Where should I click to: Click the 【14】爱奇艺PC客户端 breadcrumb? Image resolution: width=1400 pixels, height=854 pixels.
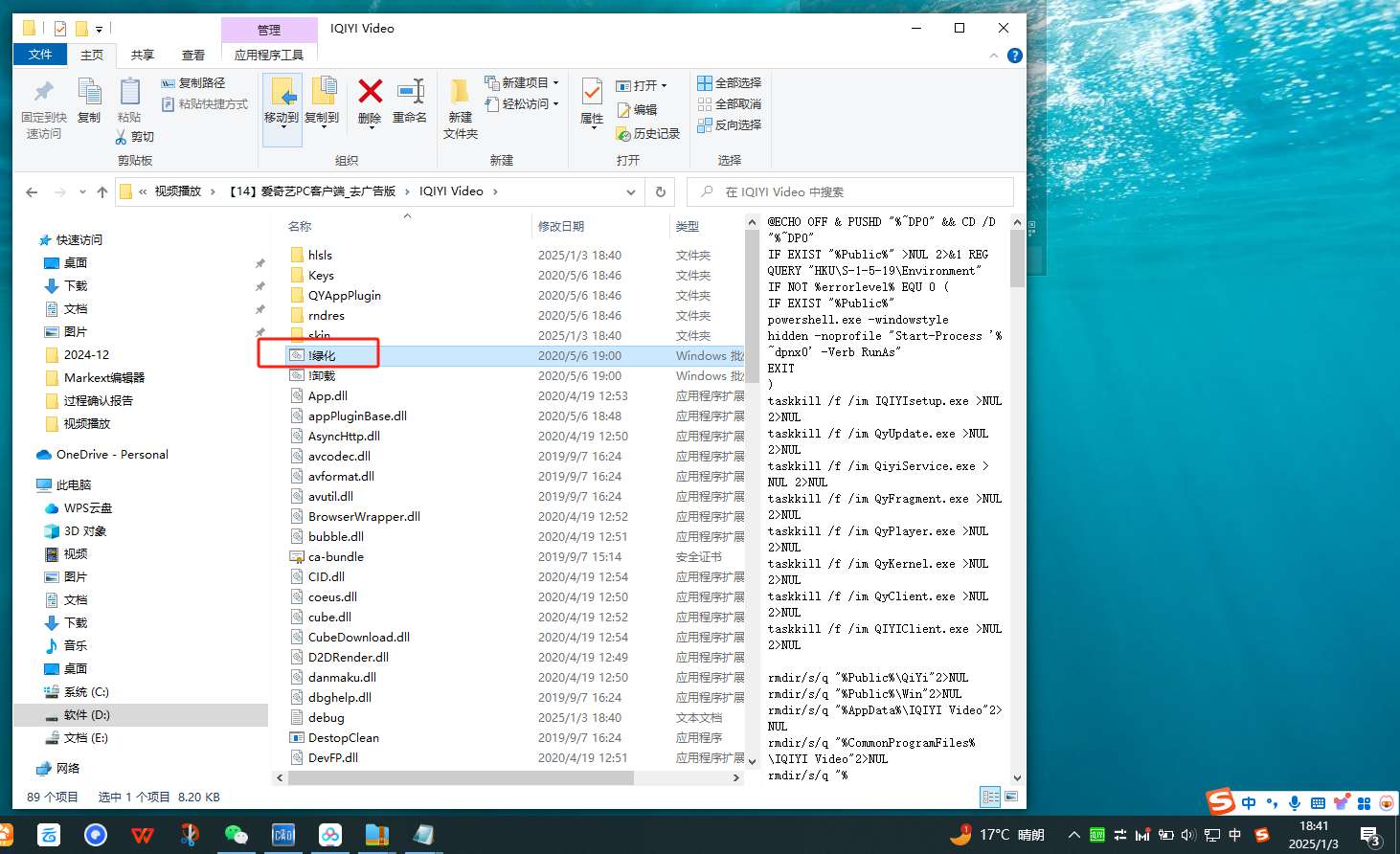(x=312, y=191)
